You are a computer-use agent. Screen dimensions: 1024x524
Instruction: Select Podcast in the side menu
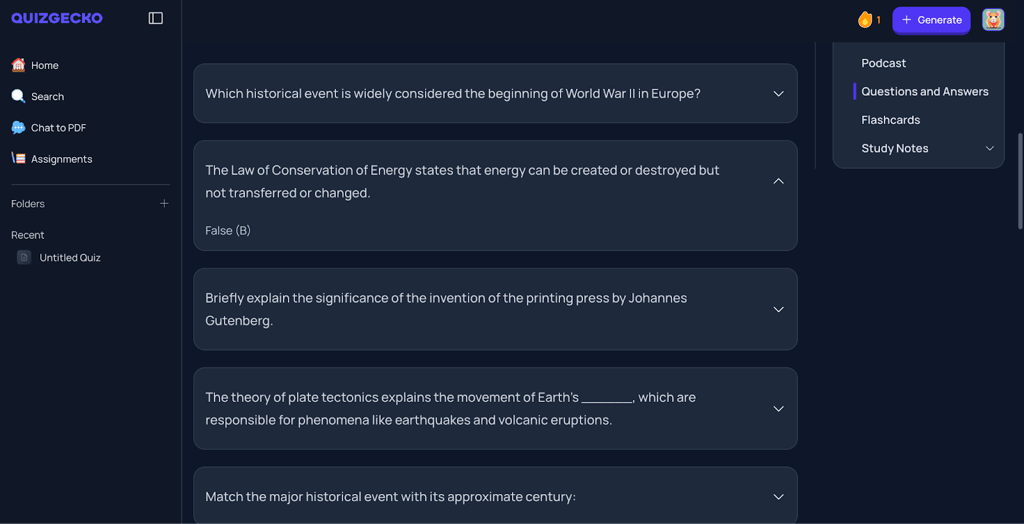(x=883, y=63)
